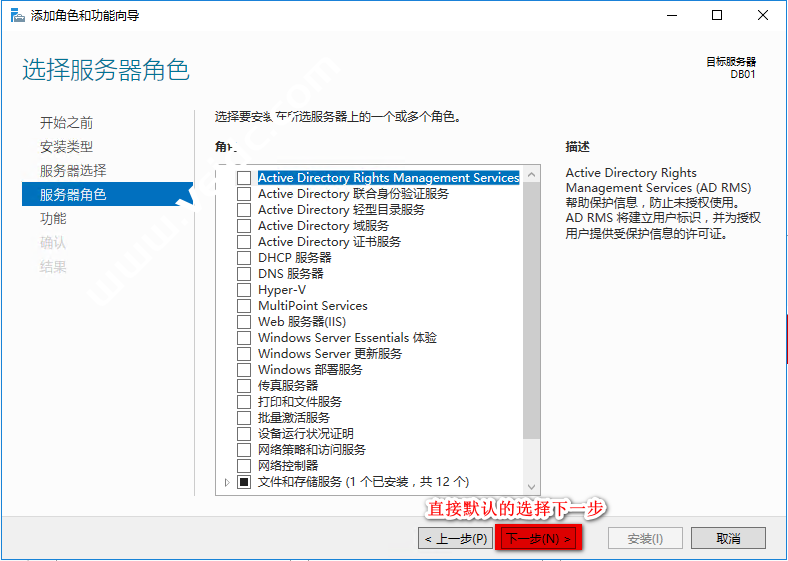Select the DHCP 服务器 role label
Viewport: 788px width, 561px height.
coord(294,258)
